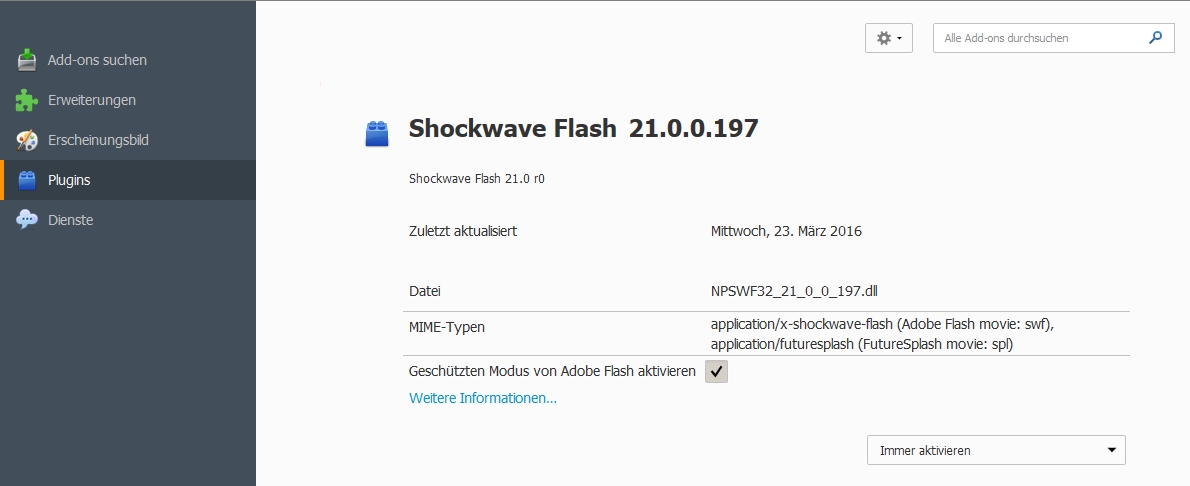Click the Add-ons suchen download icon
Screen dimensions: 1190x486
(x=28, y=60)
